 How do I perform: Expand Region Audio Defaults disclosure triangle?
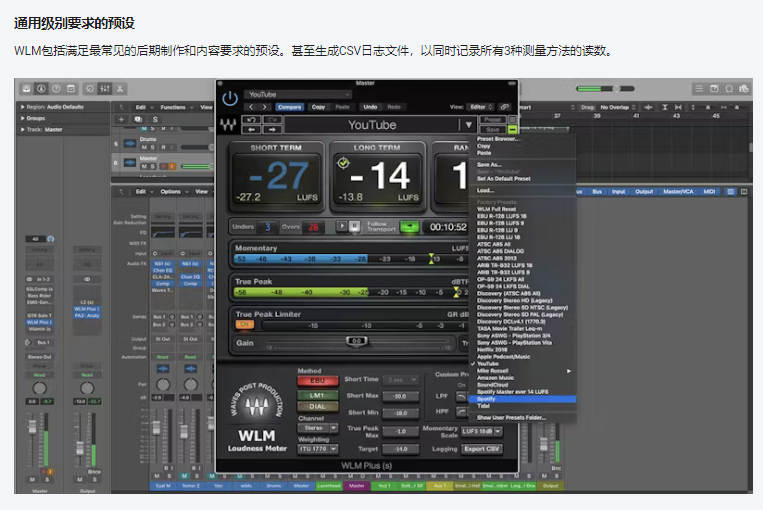pyautogui.click(x=22, y=107)
